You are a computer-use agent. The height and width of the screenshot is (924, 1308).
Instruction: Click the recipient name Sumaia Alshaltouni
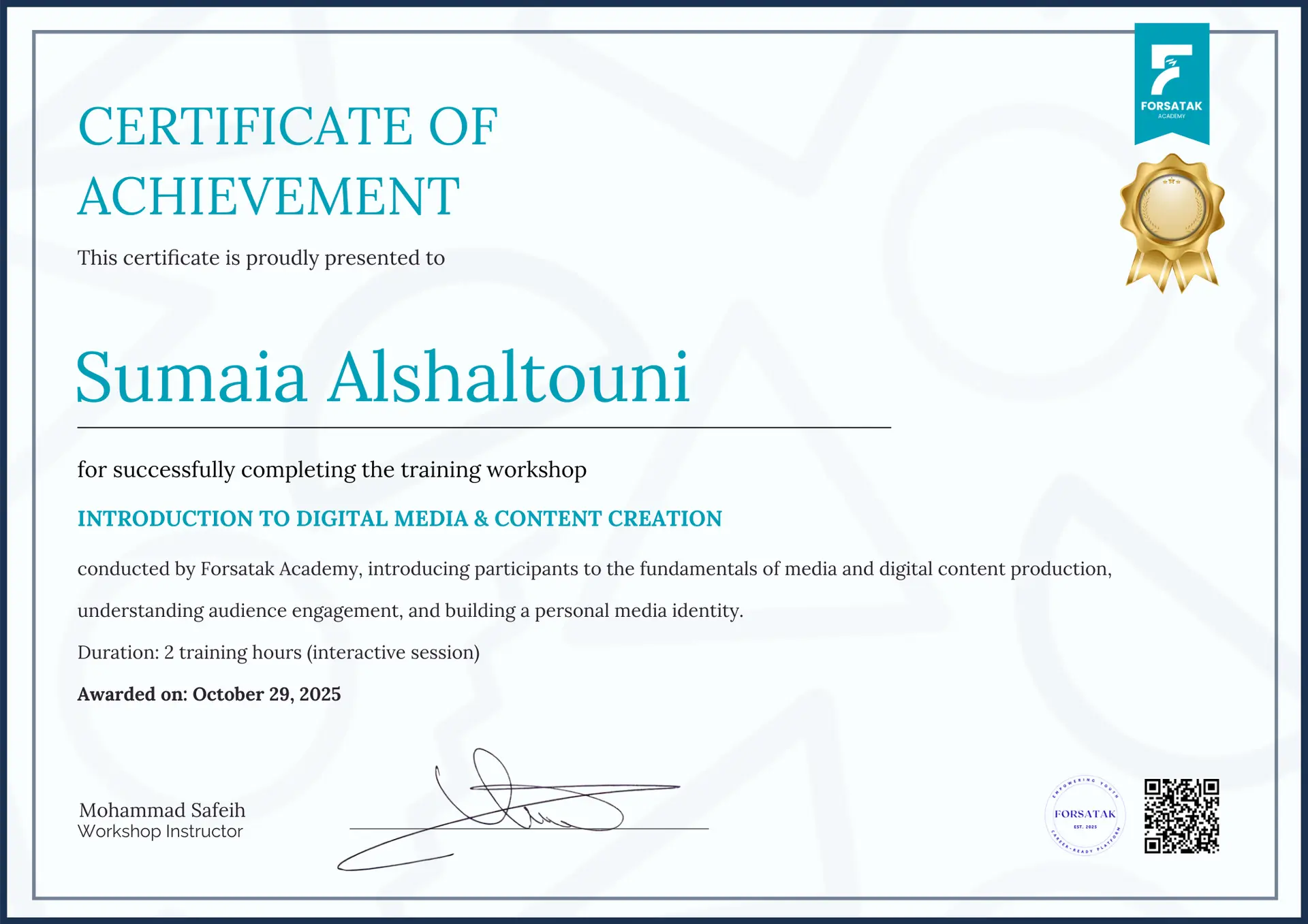(383, 378)
